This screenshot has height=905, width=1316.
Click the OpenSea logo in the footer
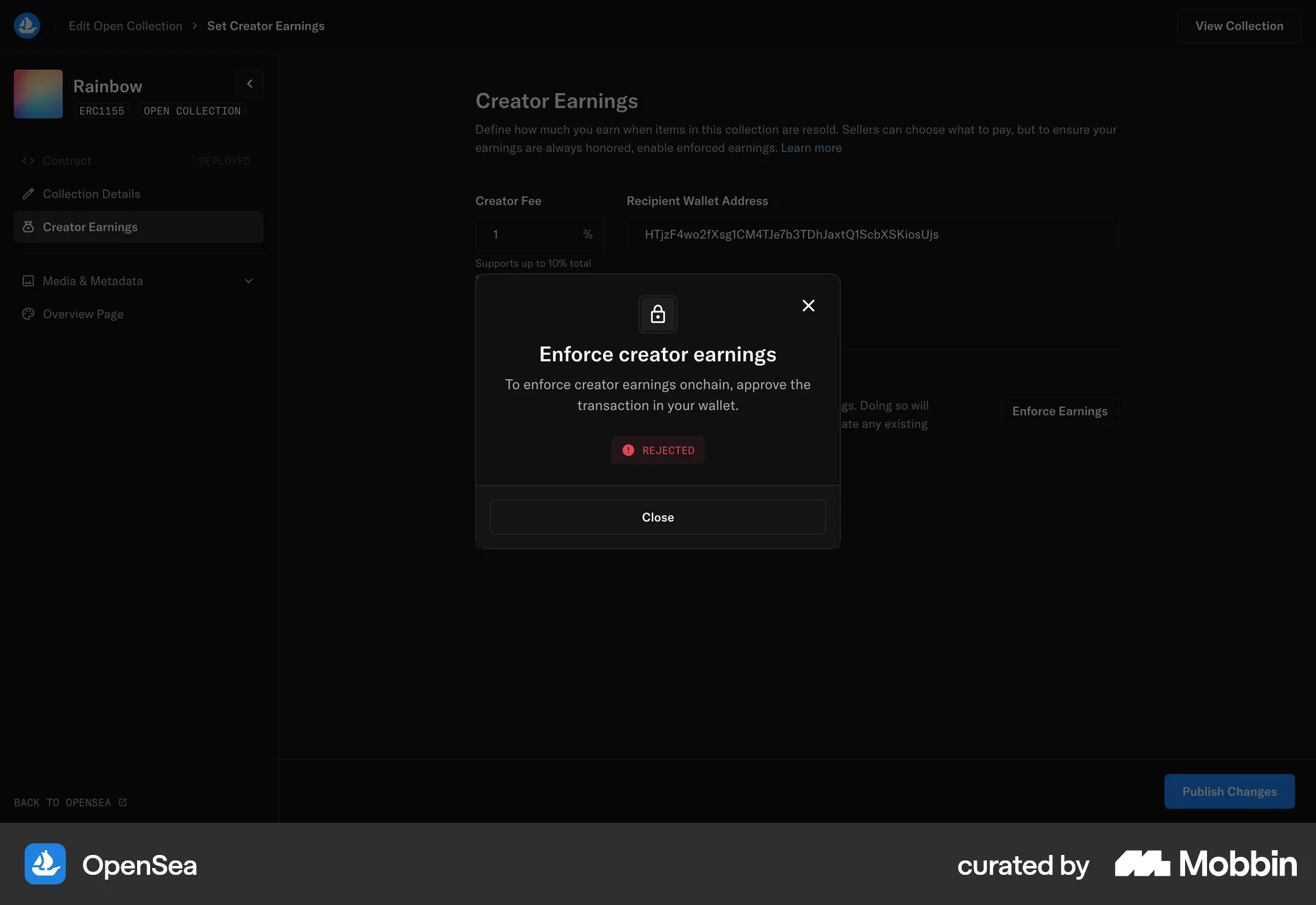click(44, 865)
